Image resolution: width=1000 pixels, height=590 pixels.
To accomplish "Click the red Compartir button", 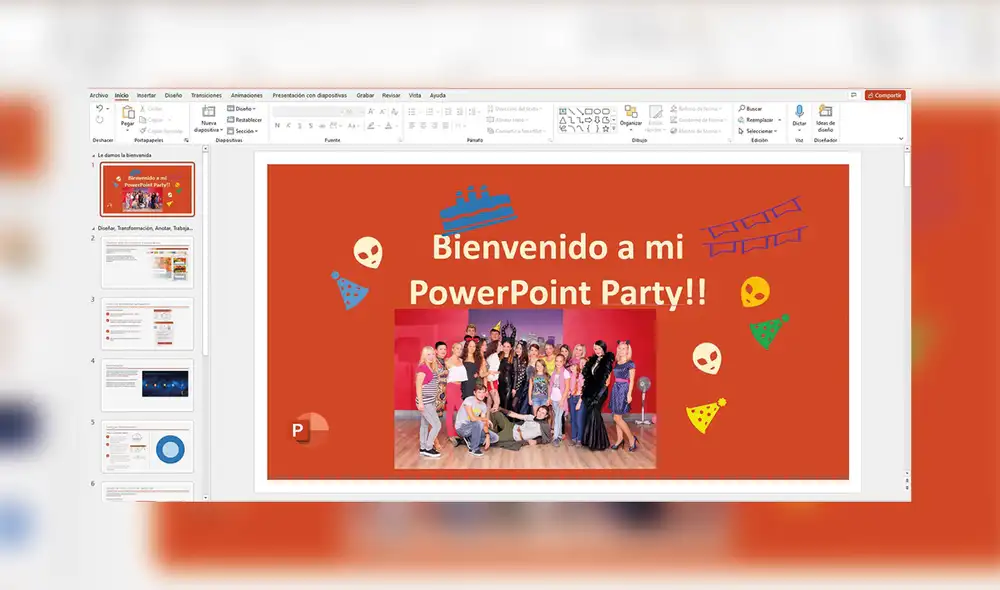I will point(885,94).
